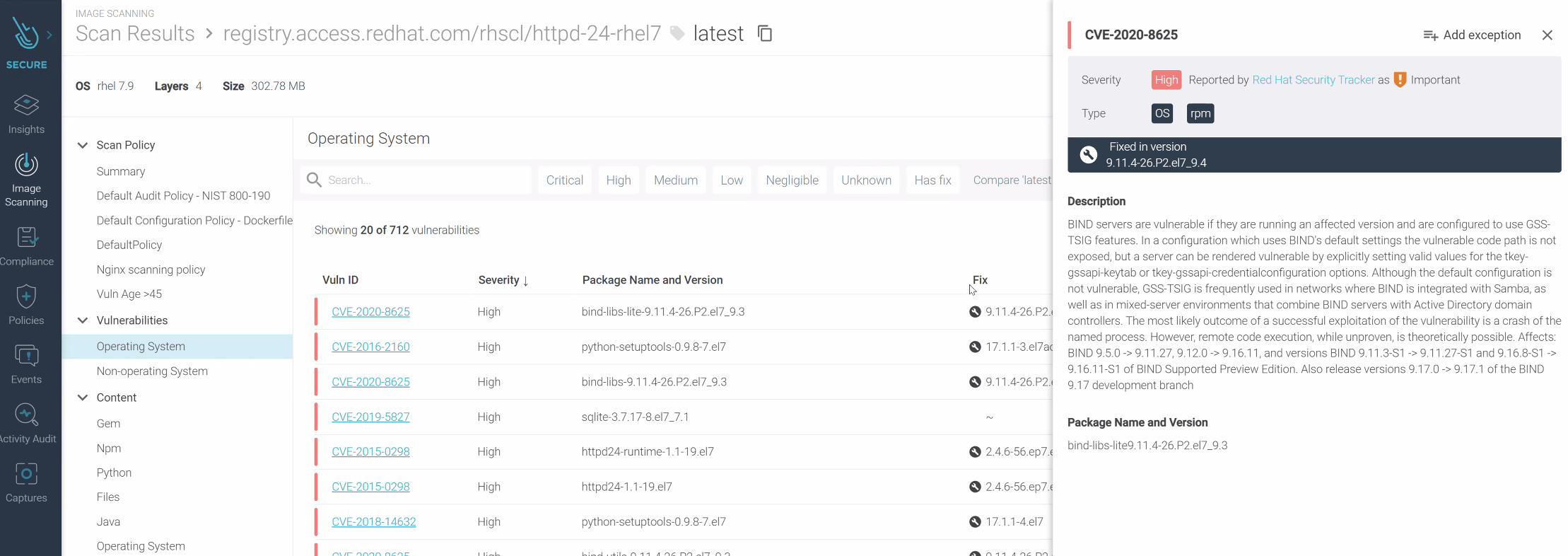Viewport: 1568px width, 556px height.
Task: Toggle the Unknown severity filter
Action: click(866, 180)
